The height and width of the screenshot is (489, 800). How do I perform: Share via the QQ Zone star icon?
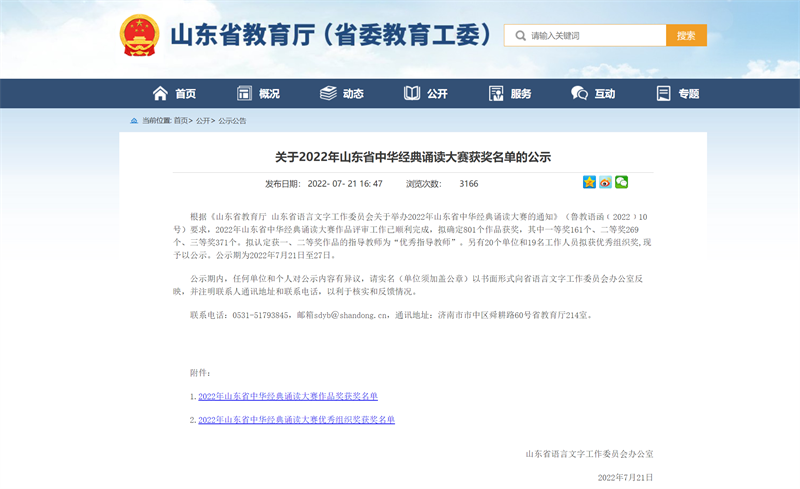coord(590,182)
